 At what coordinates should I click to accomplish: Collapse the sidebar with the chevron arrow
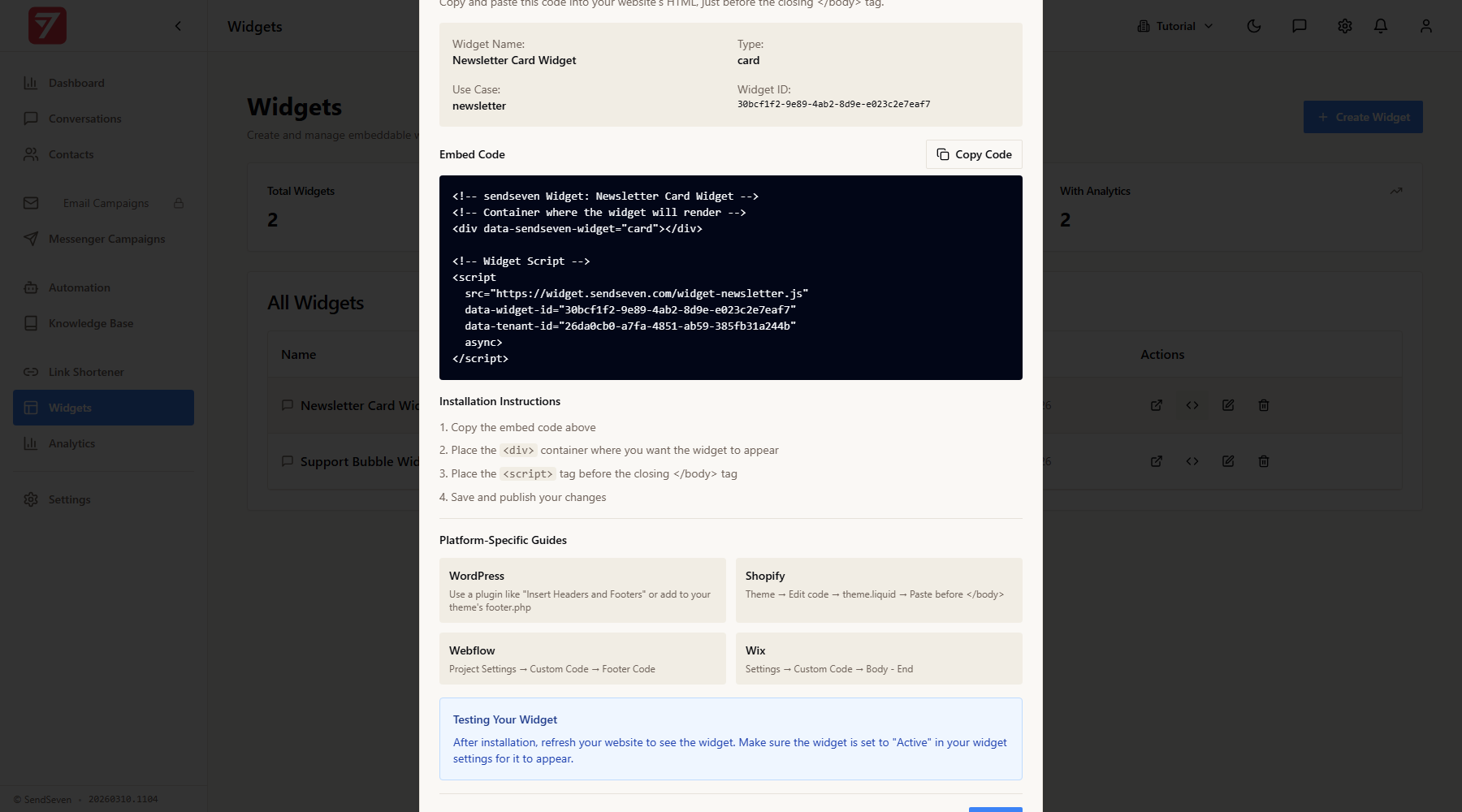pos(178,26)
